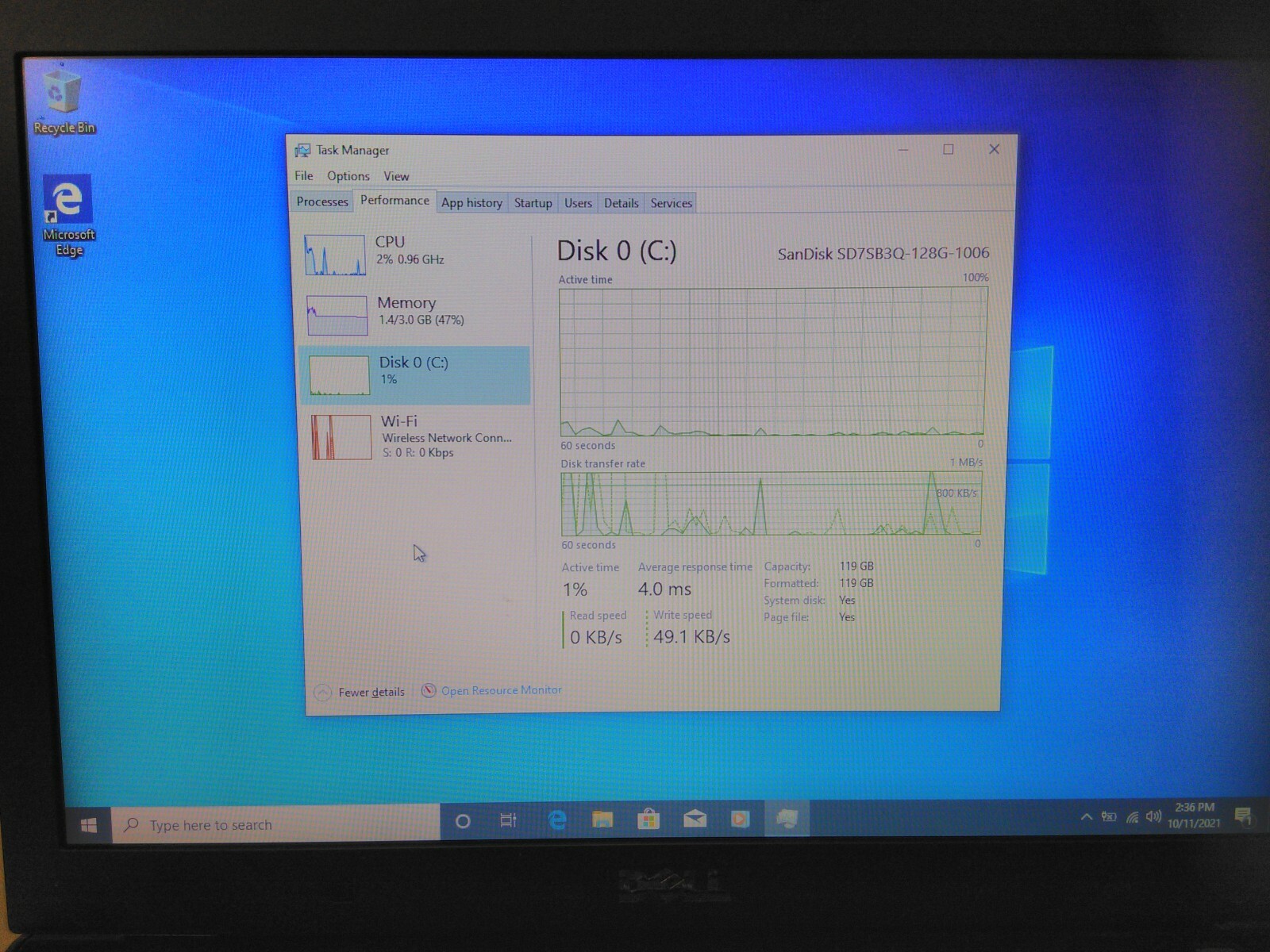The image size is (1270, 952).
Task: Click the battery status tray icon
Action: pos(1109,816)
